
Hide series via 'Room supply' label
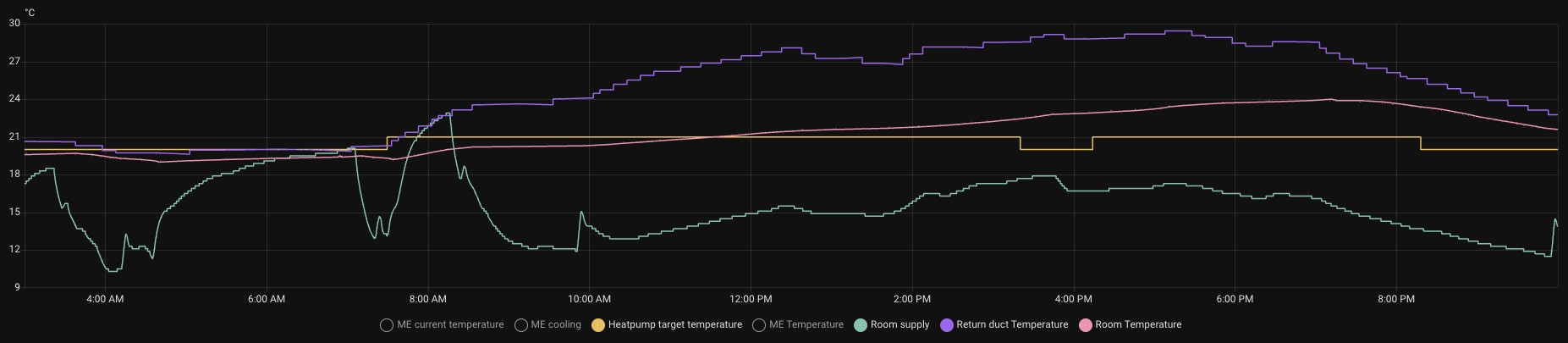pos(900,325)
